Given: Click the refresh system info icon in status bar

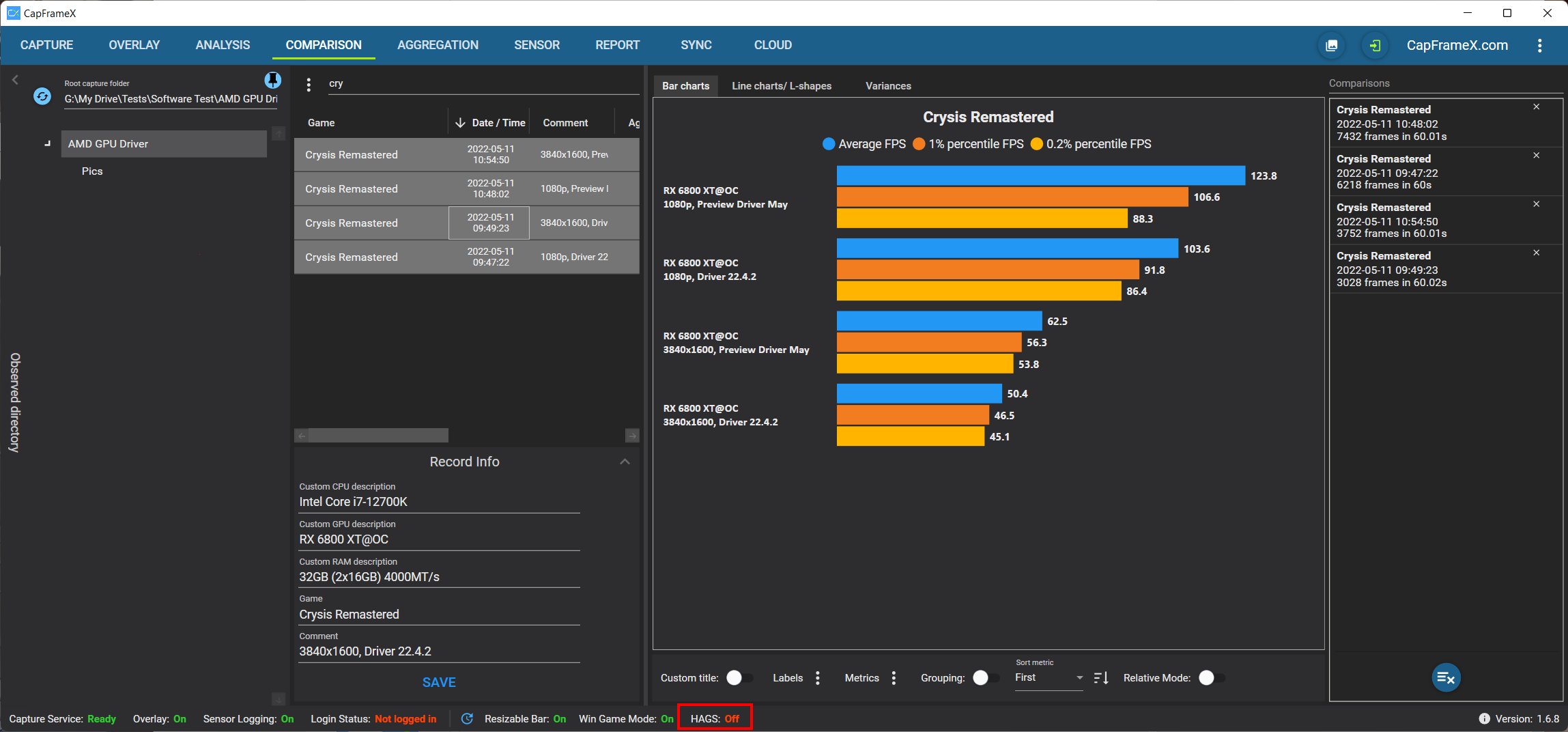Looking at the screenshot, I should pos(467,718).
